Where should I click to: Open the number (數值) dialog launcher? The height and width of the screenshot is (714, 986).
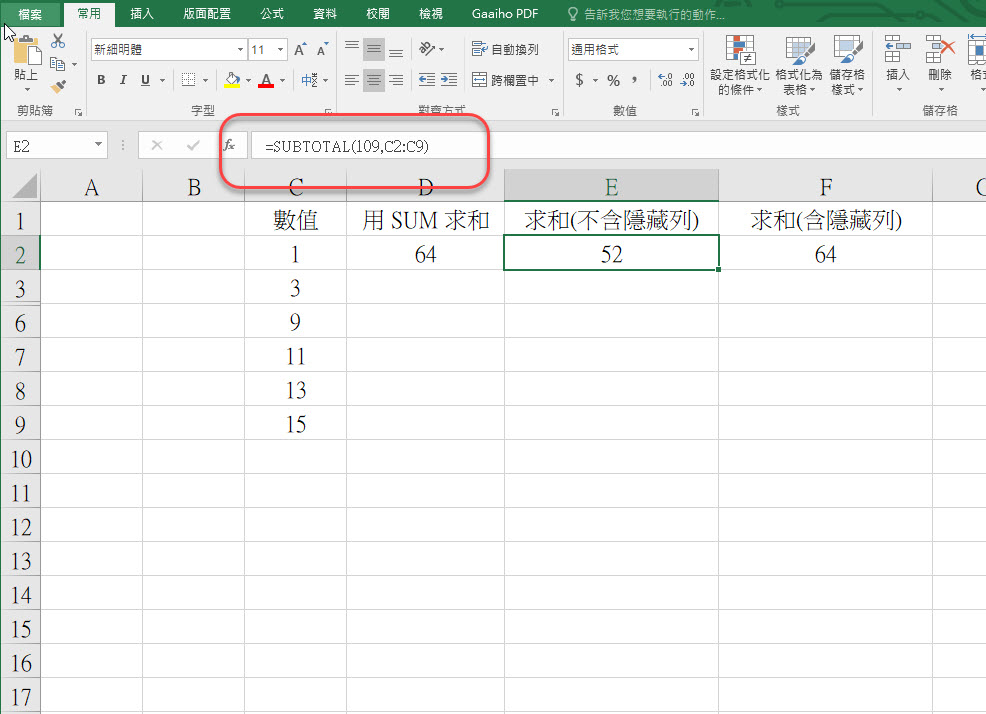(x=695, y=113)
